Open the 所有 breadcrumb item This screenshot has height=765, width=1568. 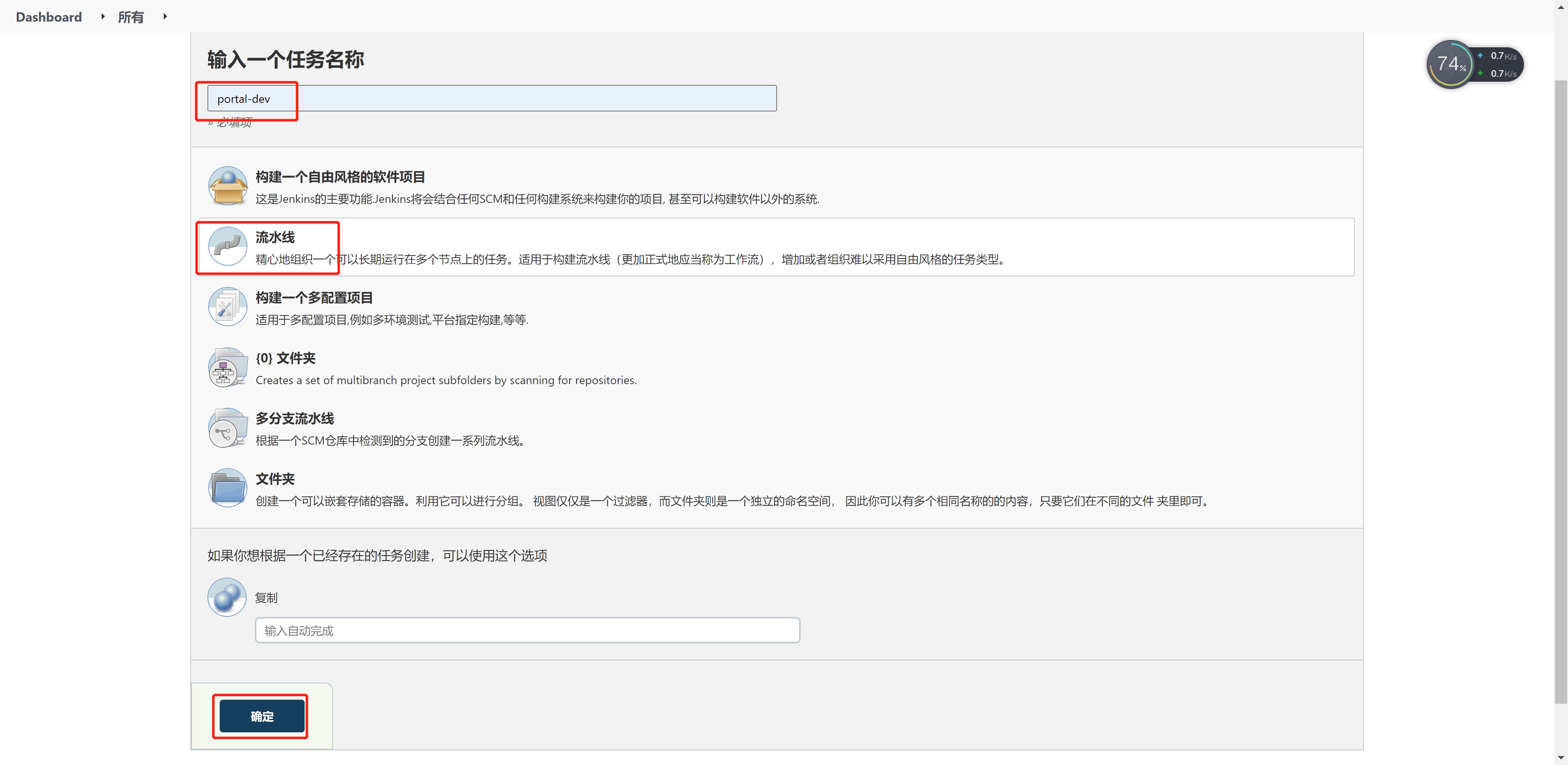click(131, 16)
